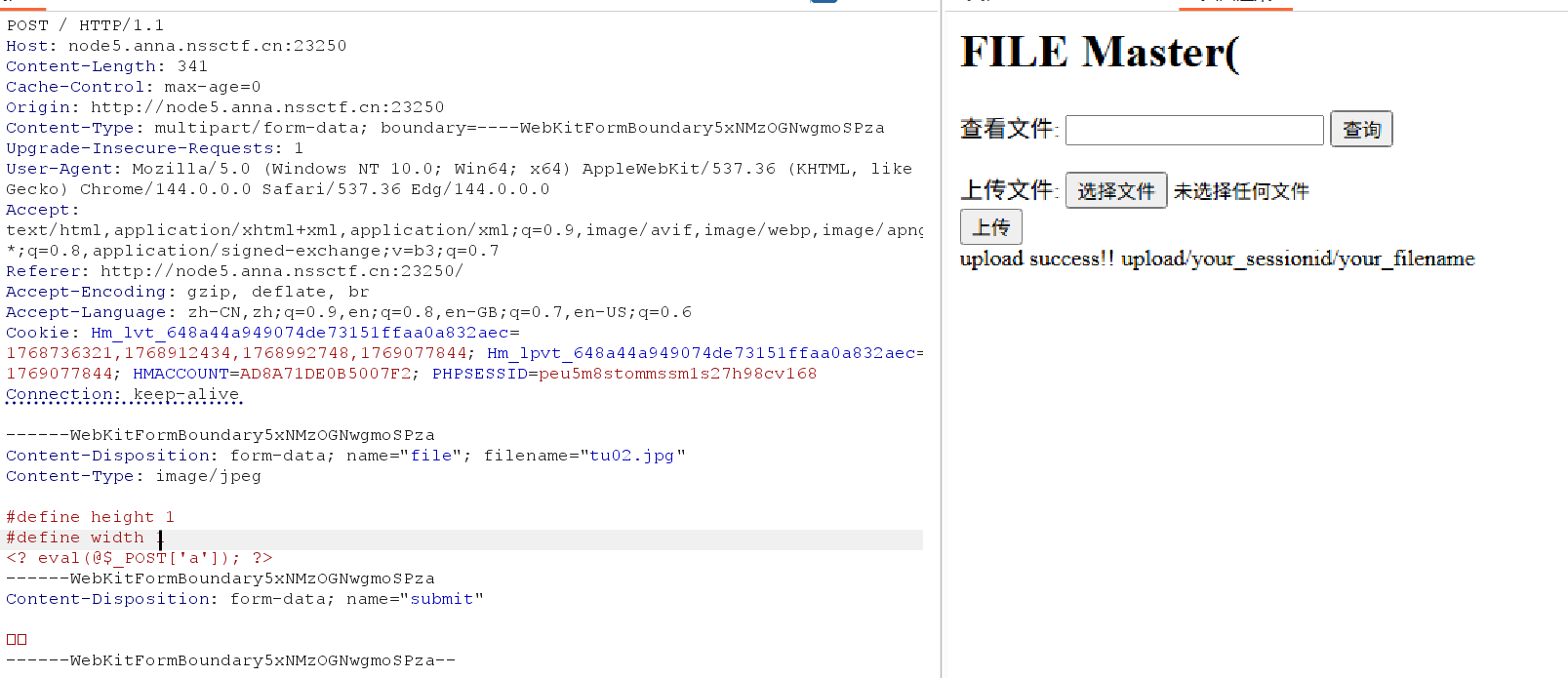Click the Cache-Control: max-age=0 header
The image size is (1568, 678).
click(134, 87)
